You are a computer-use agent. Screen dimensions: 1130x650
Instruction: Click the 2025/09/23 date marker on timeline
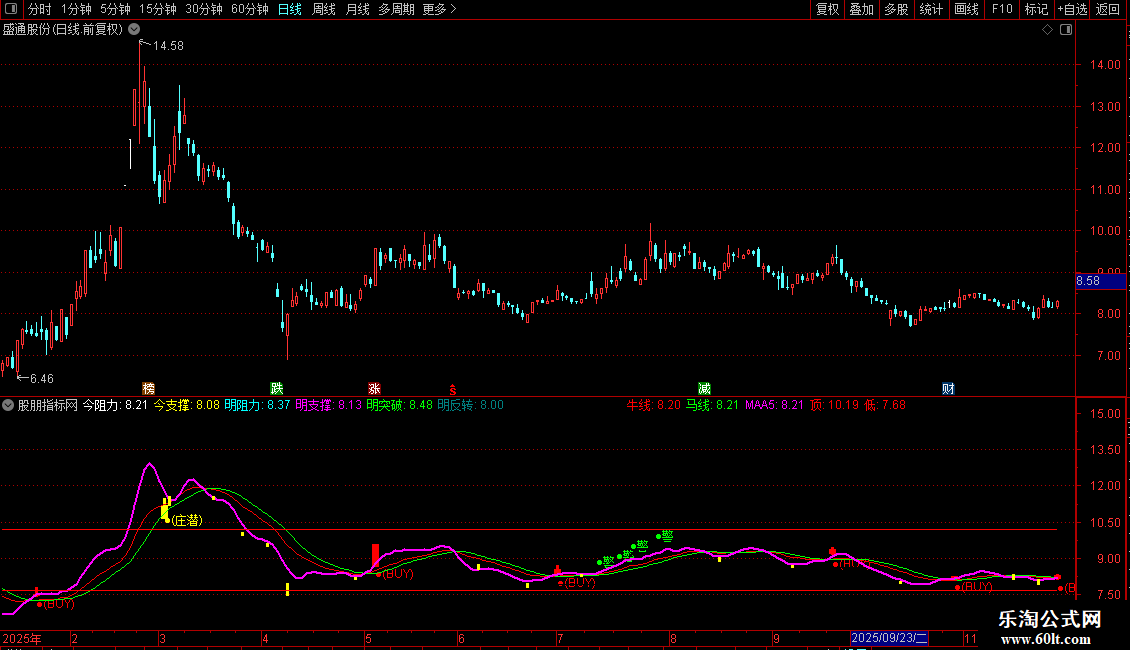click(x=889, y=638)
